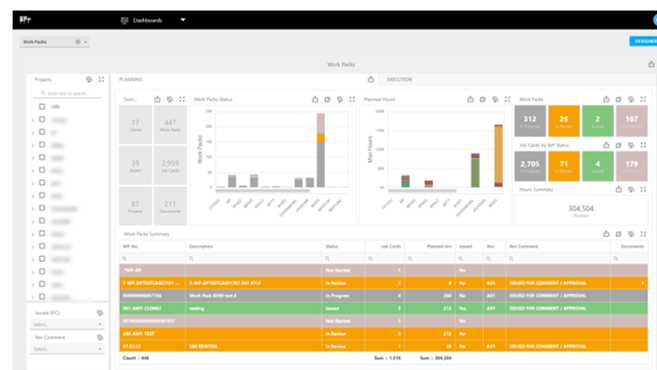Select the 2,705 In Progress job cards tile

[530, 166]
